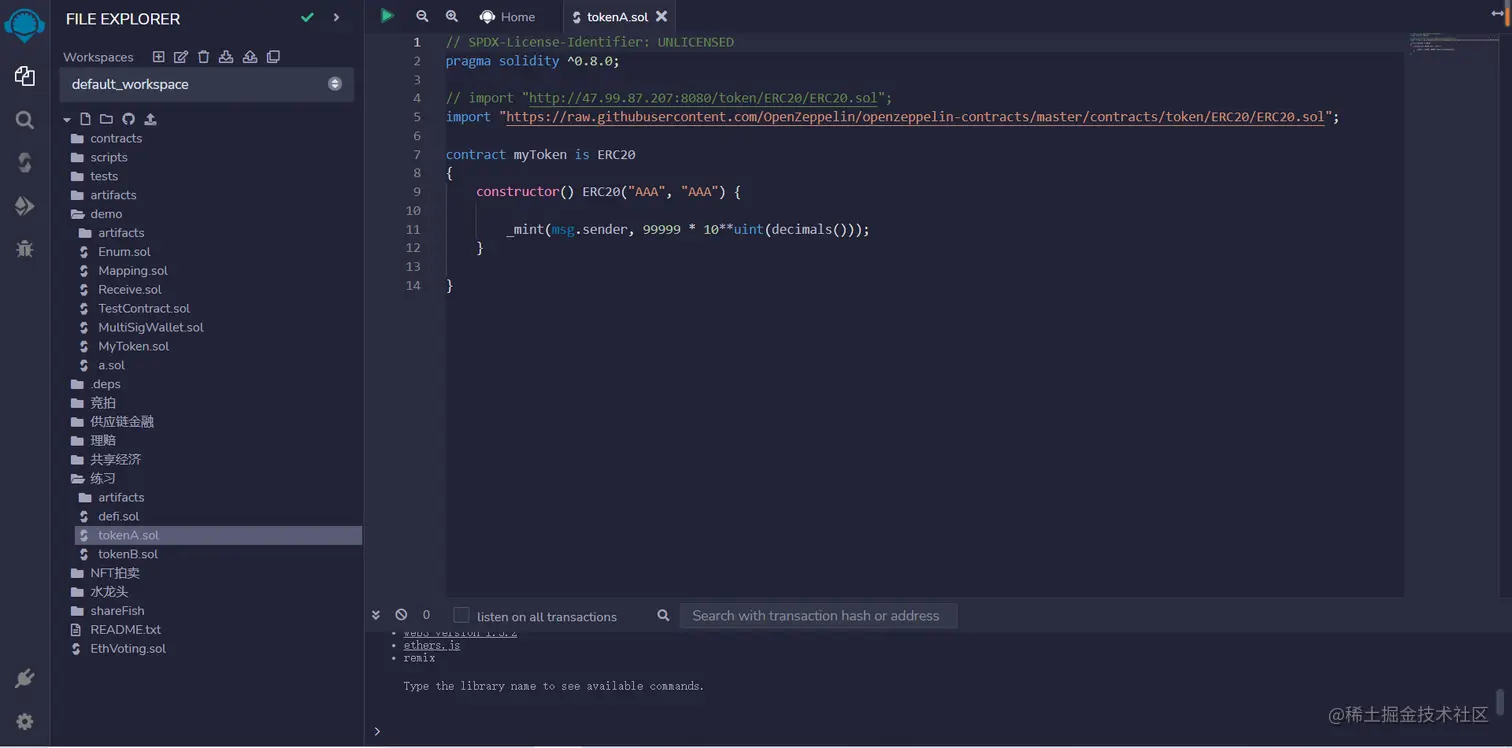Click the terminal search magnifier icon
Image resolution: width=1512 pixels, height=748 pixels.
pyautogui.click(x=663, y=615)
